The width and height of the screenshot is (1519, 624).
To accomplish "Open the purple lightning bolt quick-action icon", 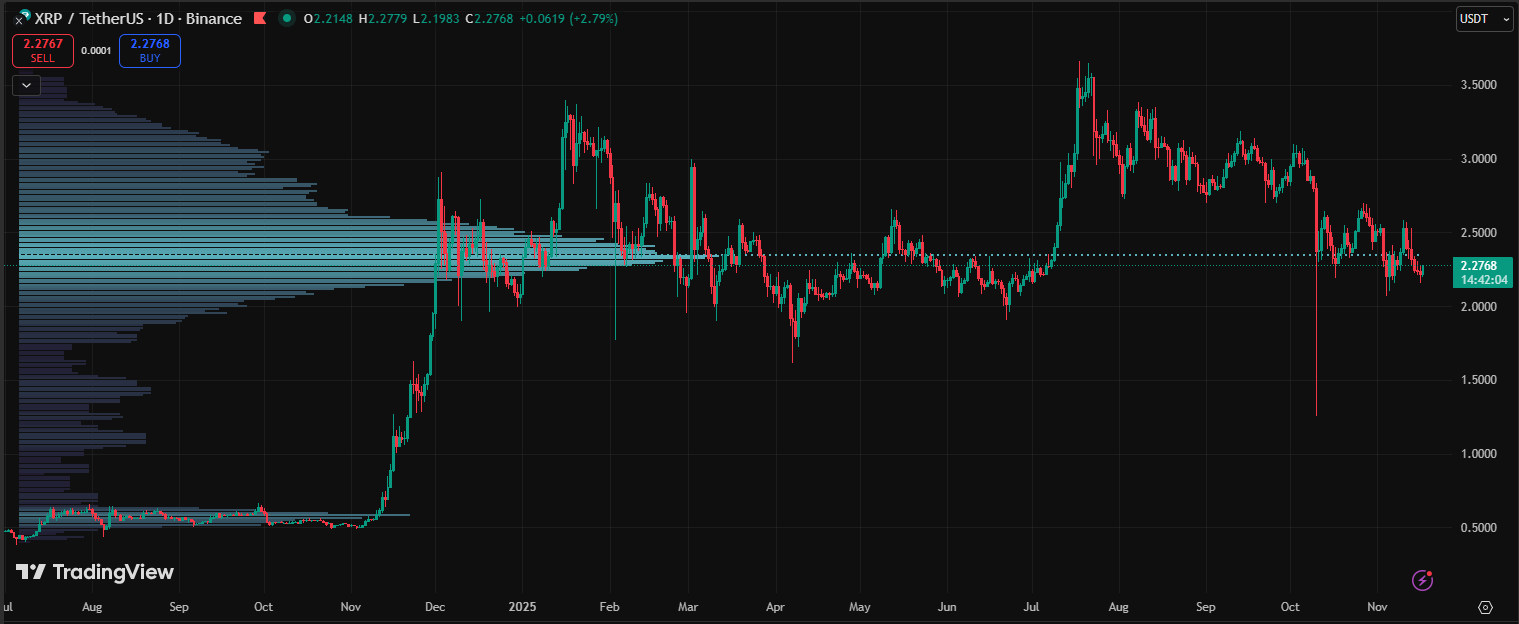I will coord(1422,580).
